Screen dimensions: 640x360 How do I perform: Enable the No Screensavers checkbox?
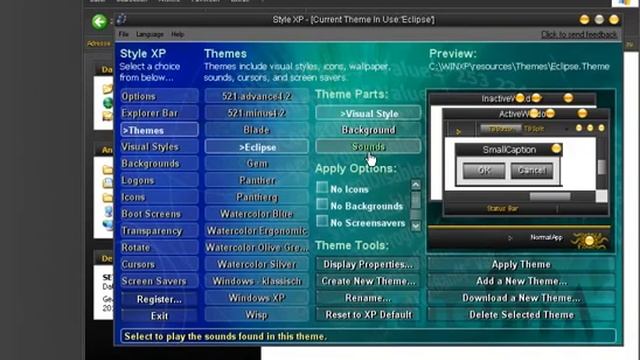(322, 221)
